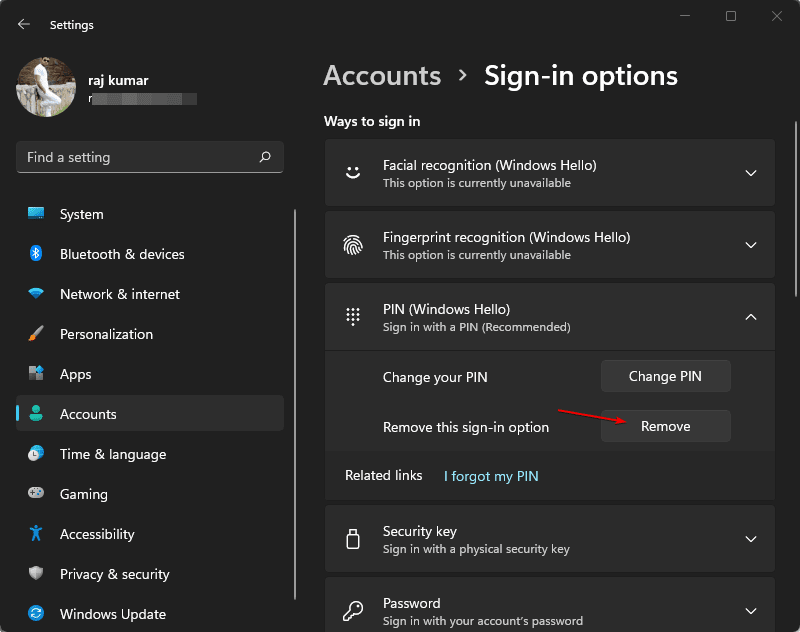Expand the Security key option

751,538
